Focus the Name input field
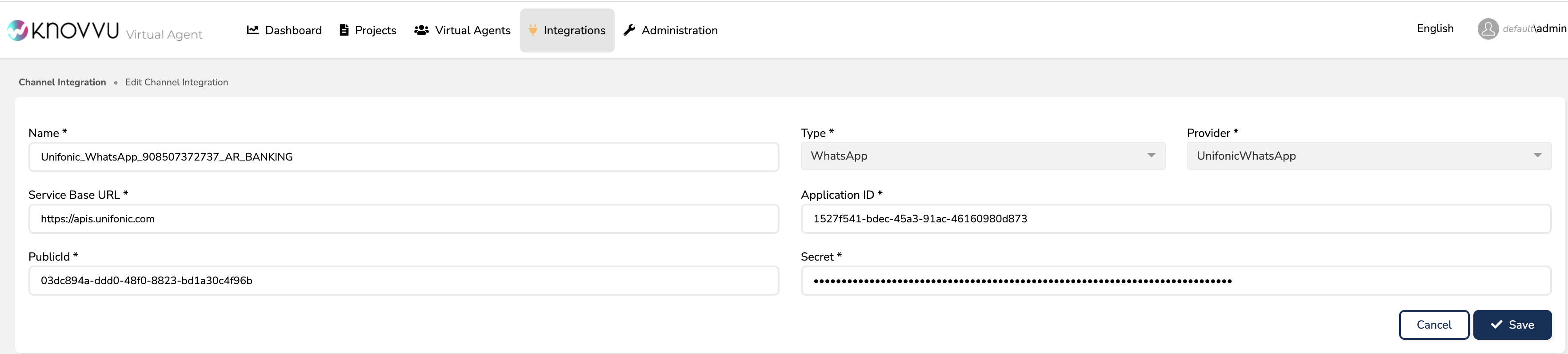1568x354 pixels. click(x=403, y=157)
